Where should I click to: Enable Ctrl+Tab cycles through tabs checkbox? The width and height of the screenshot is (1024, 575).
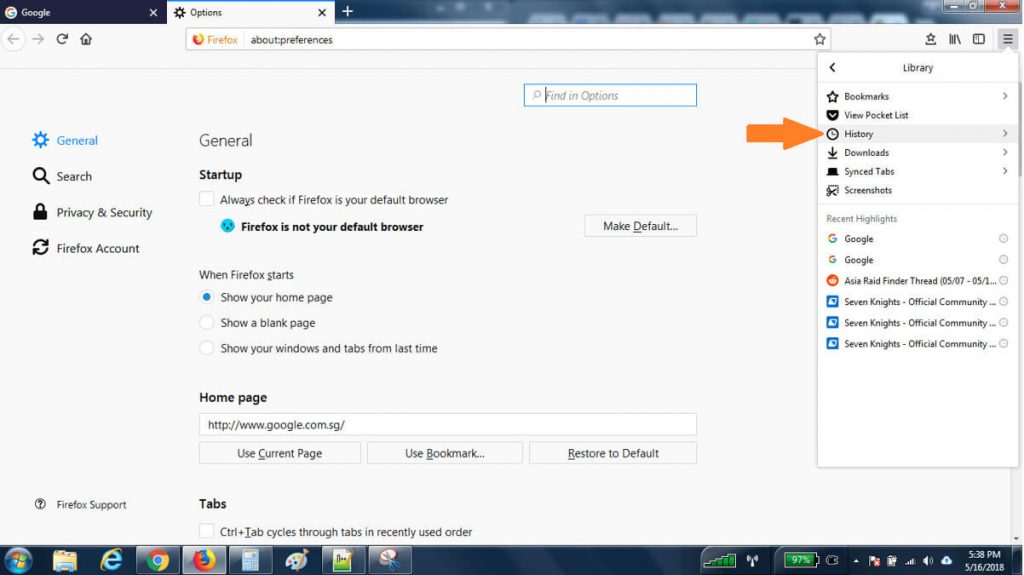[x=206, y=531]
